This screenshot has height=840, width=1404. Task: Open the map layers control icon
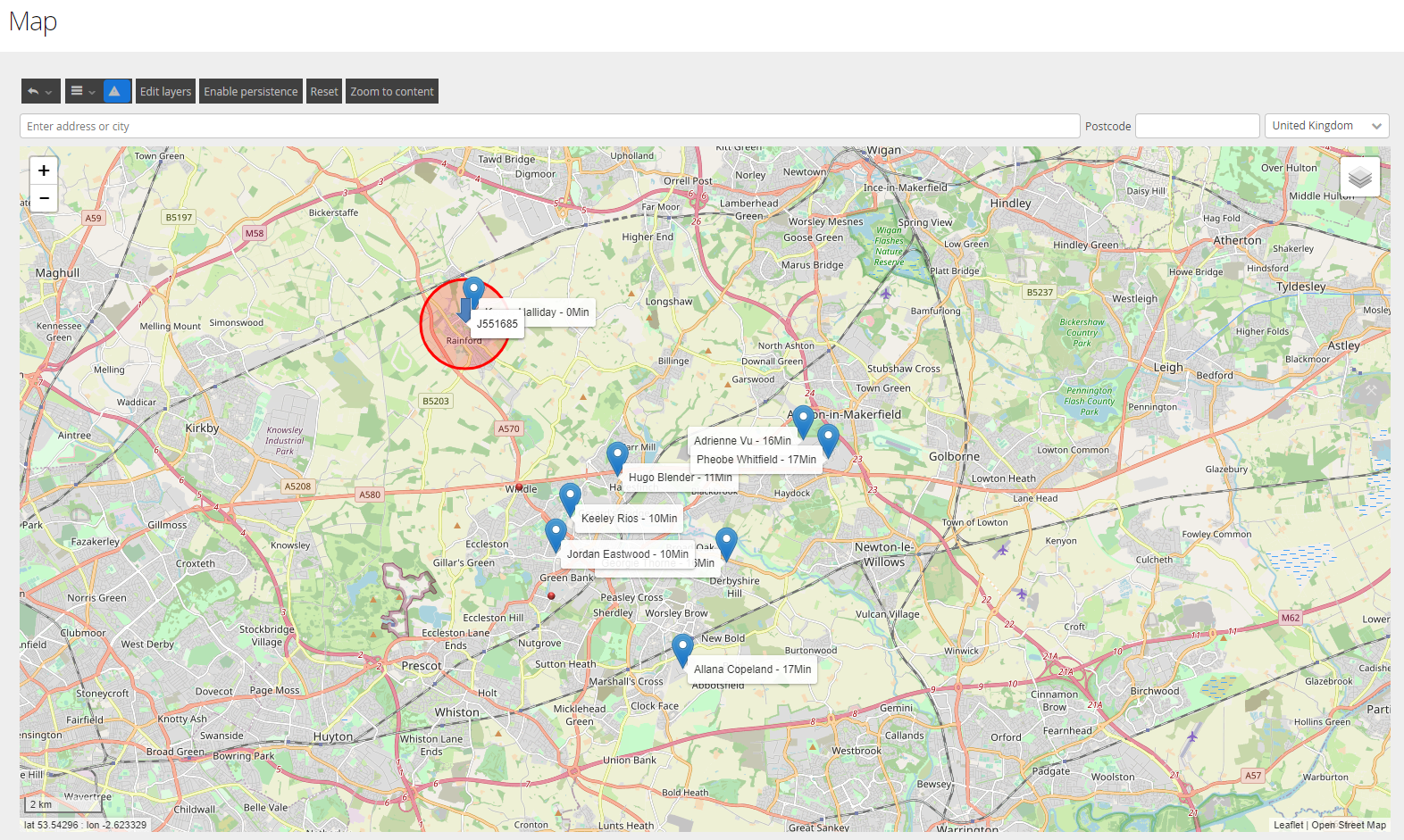click(1359, 177)
